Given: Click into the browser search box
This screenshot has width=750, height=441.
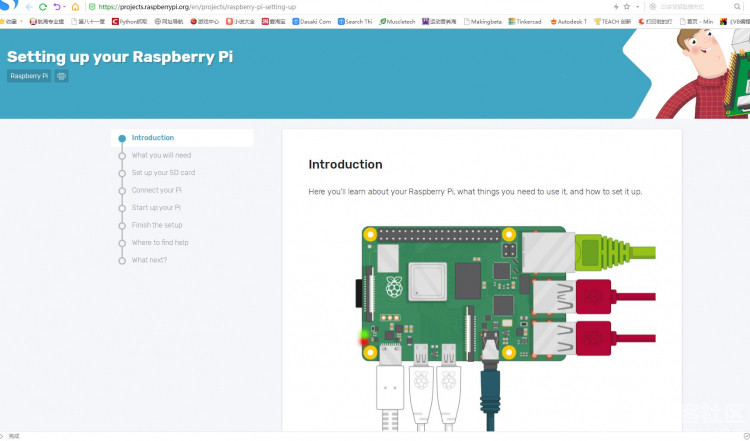Looking at the screenshot, I should point(694,7).
